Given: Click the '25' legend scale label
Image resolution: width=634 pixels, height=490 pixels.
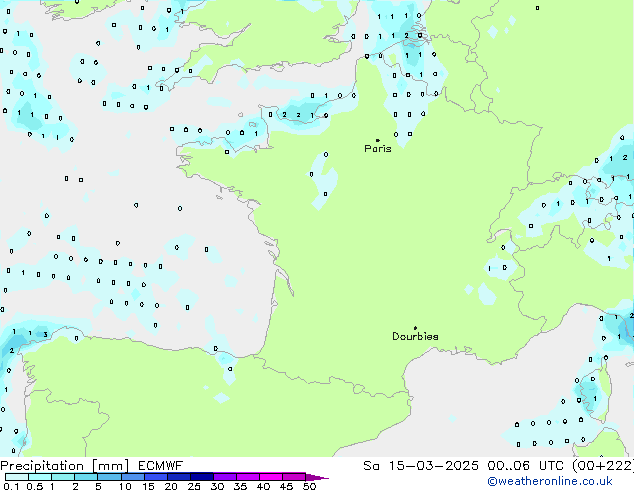Looking at the screenshot, I should pyautogui.click(x=194, y=486).
